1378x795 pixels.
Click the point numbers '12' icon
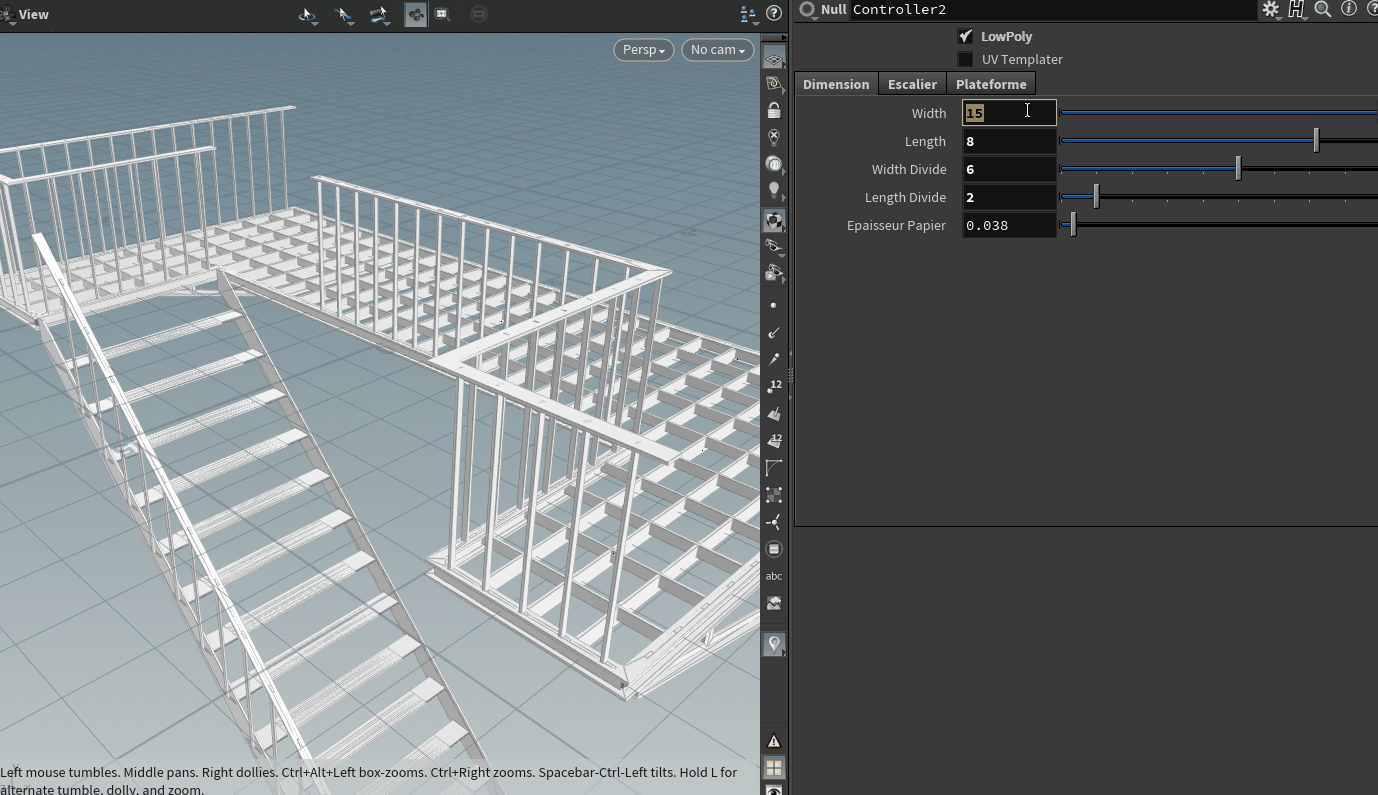[773, 386]
